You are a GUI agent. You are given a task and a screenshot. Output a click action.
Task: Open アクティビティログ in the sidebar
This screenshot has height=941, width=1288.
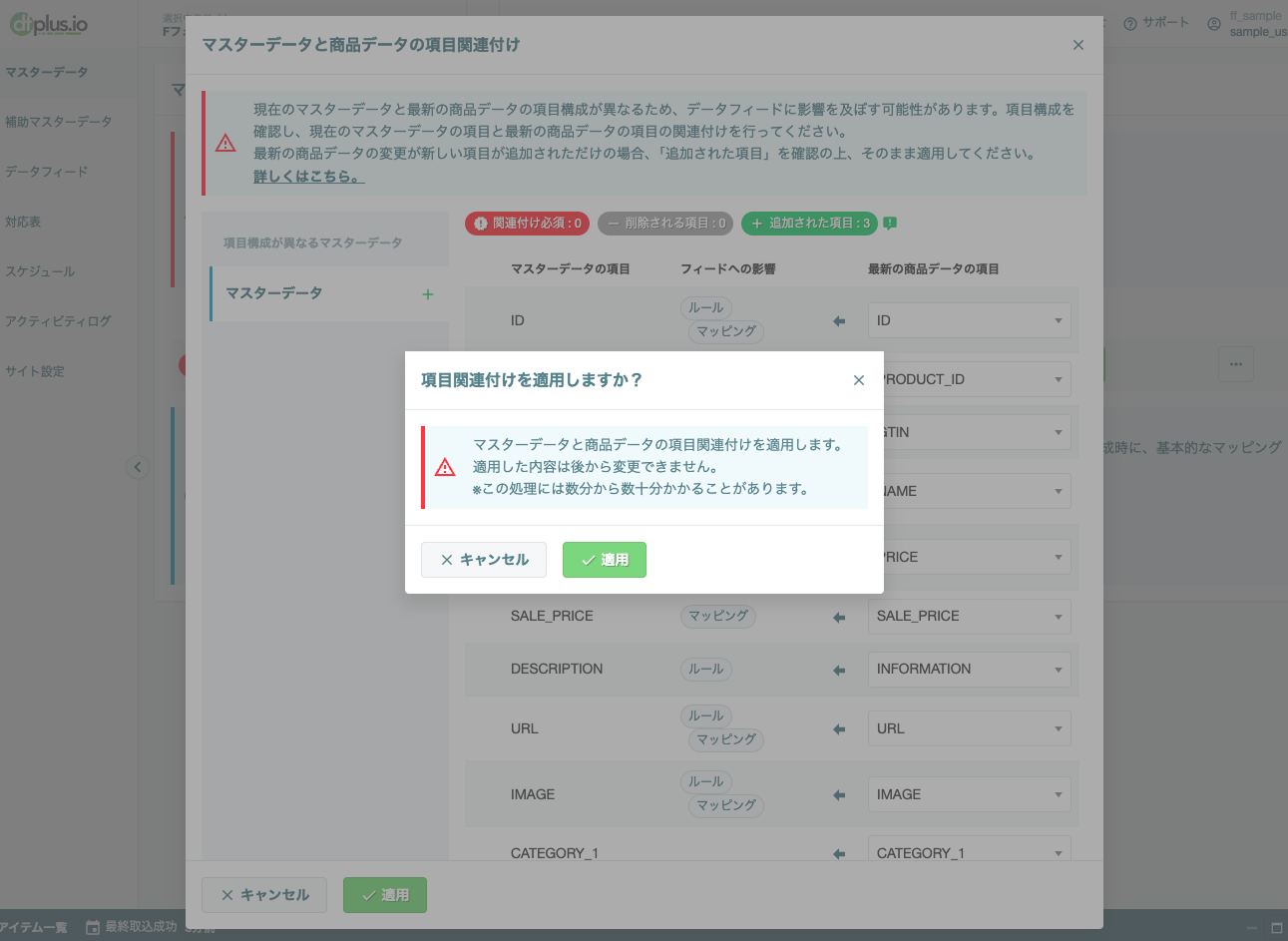(58, 321)
